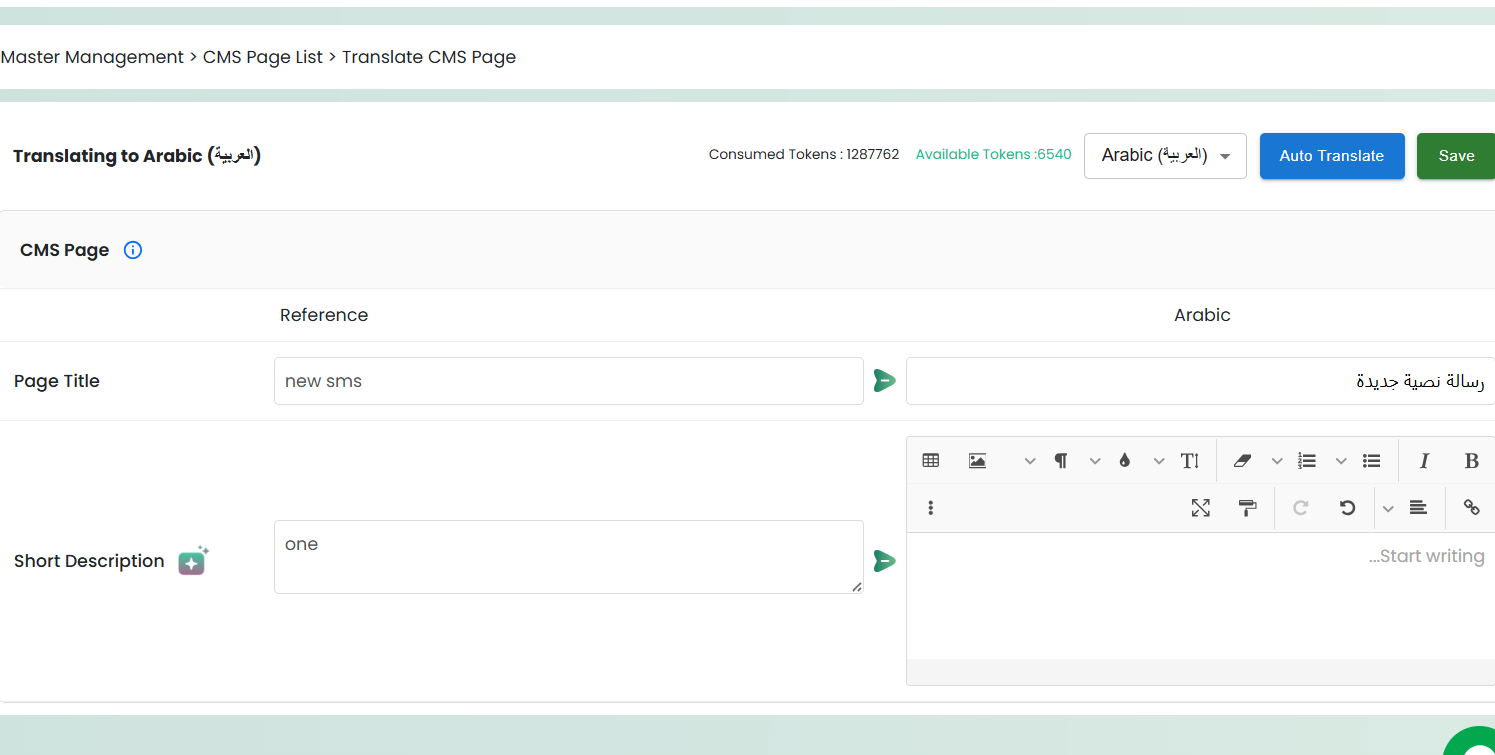Apply numbered list formatting
This screenshot has width=1495, height=755.
1307,461
